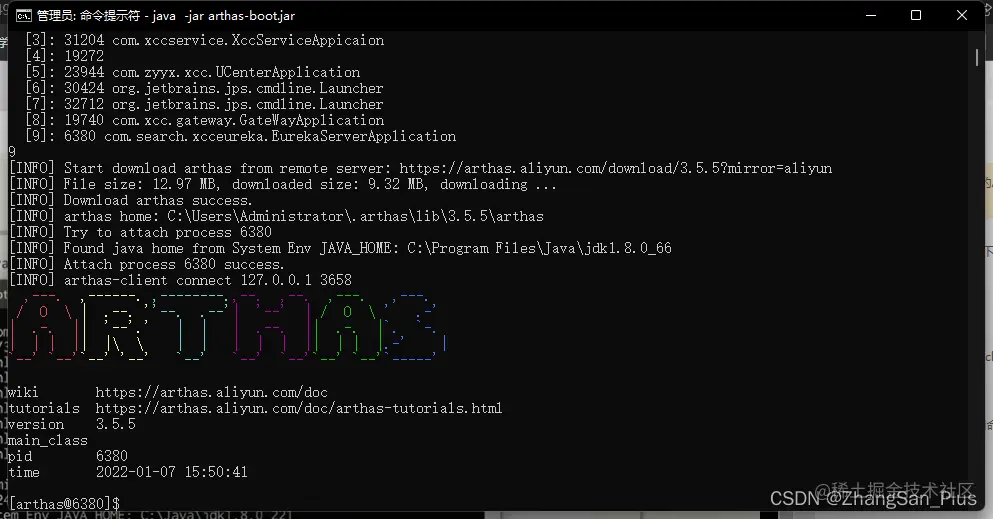The height and width of the screenshot is (519, 993).
Task: Click the GateWayApplication process line
Action: [205, 120]
